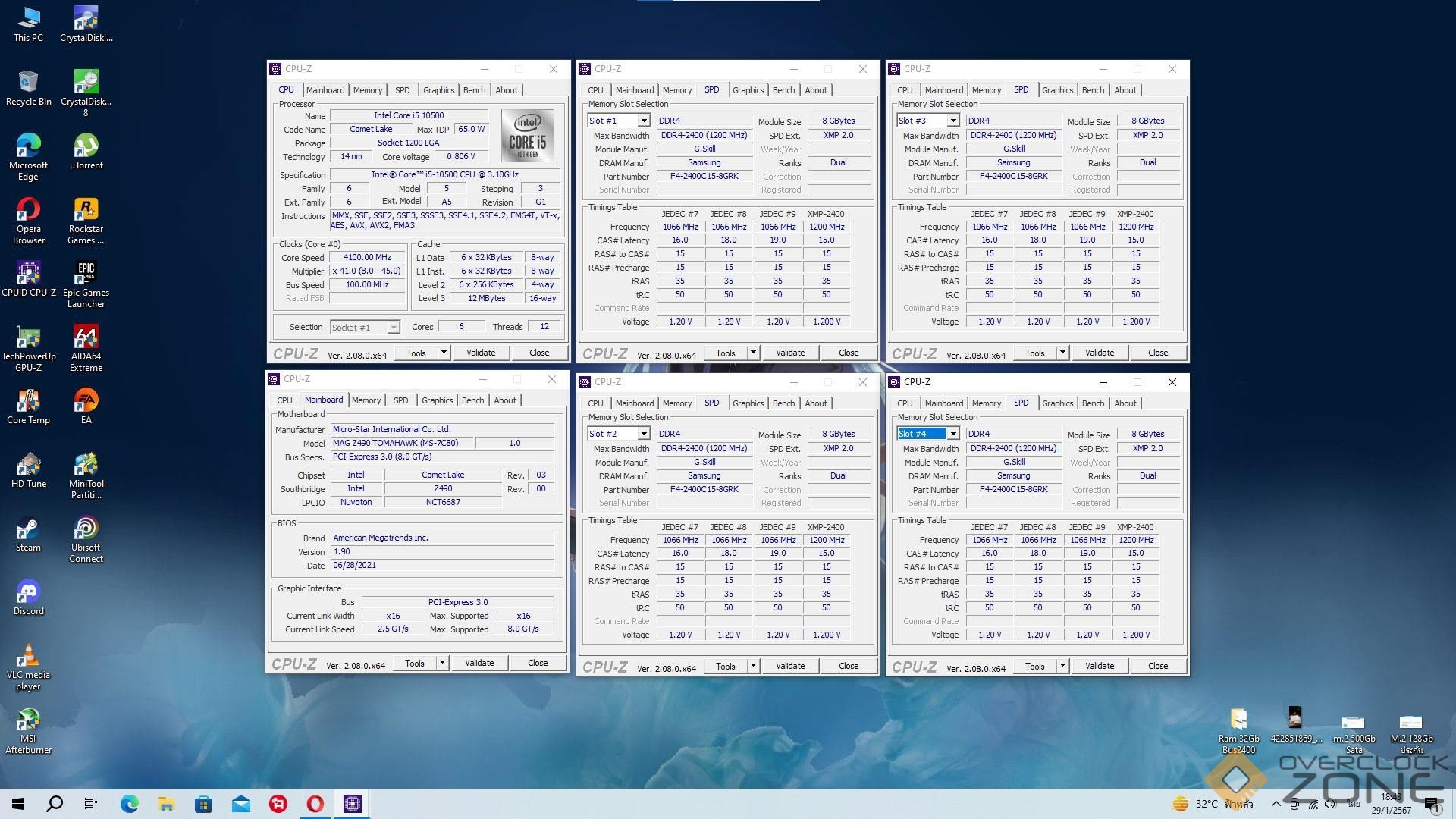1456x819 pixels.
Task: Open the AIDA64 Extreme desktop icon
Action: [86, 337]
